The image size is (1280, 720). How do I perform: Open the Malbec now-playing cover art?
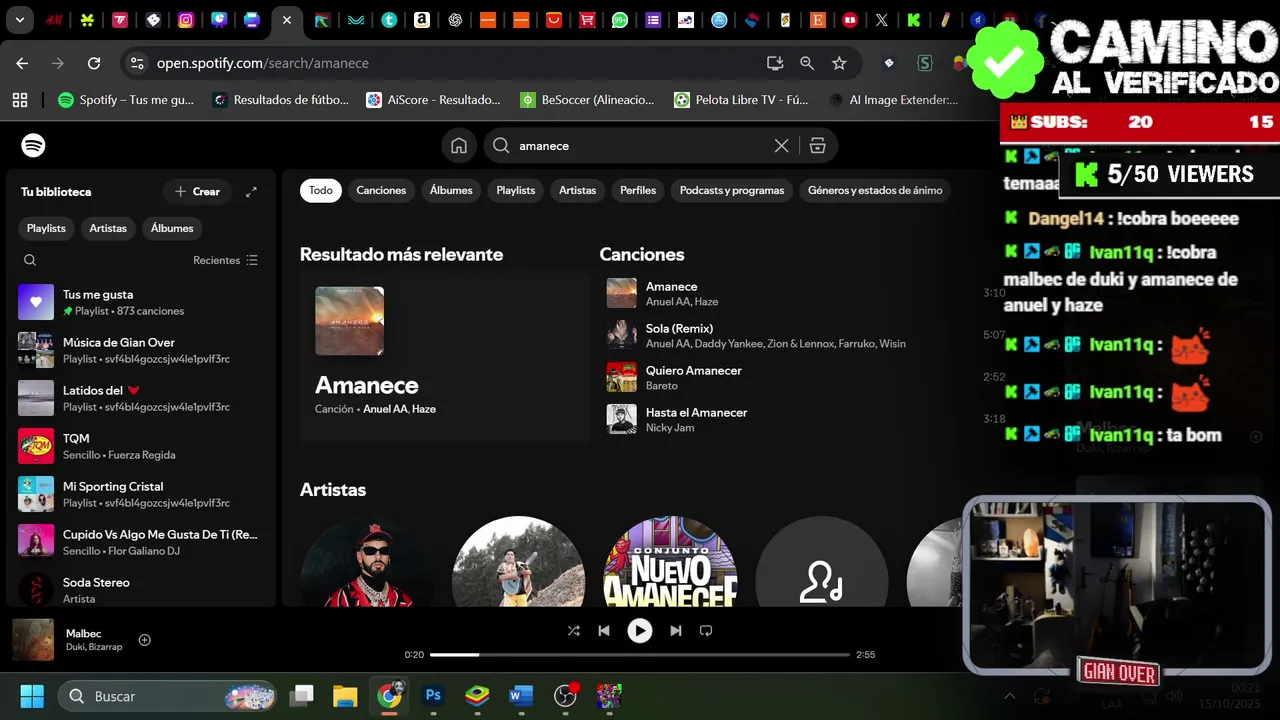(33, 640)
